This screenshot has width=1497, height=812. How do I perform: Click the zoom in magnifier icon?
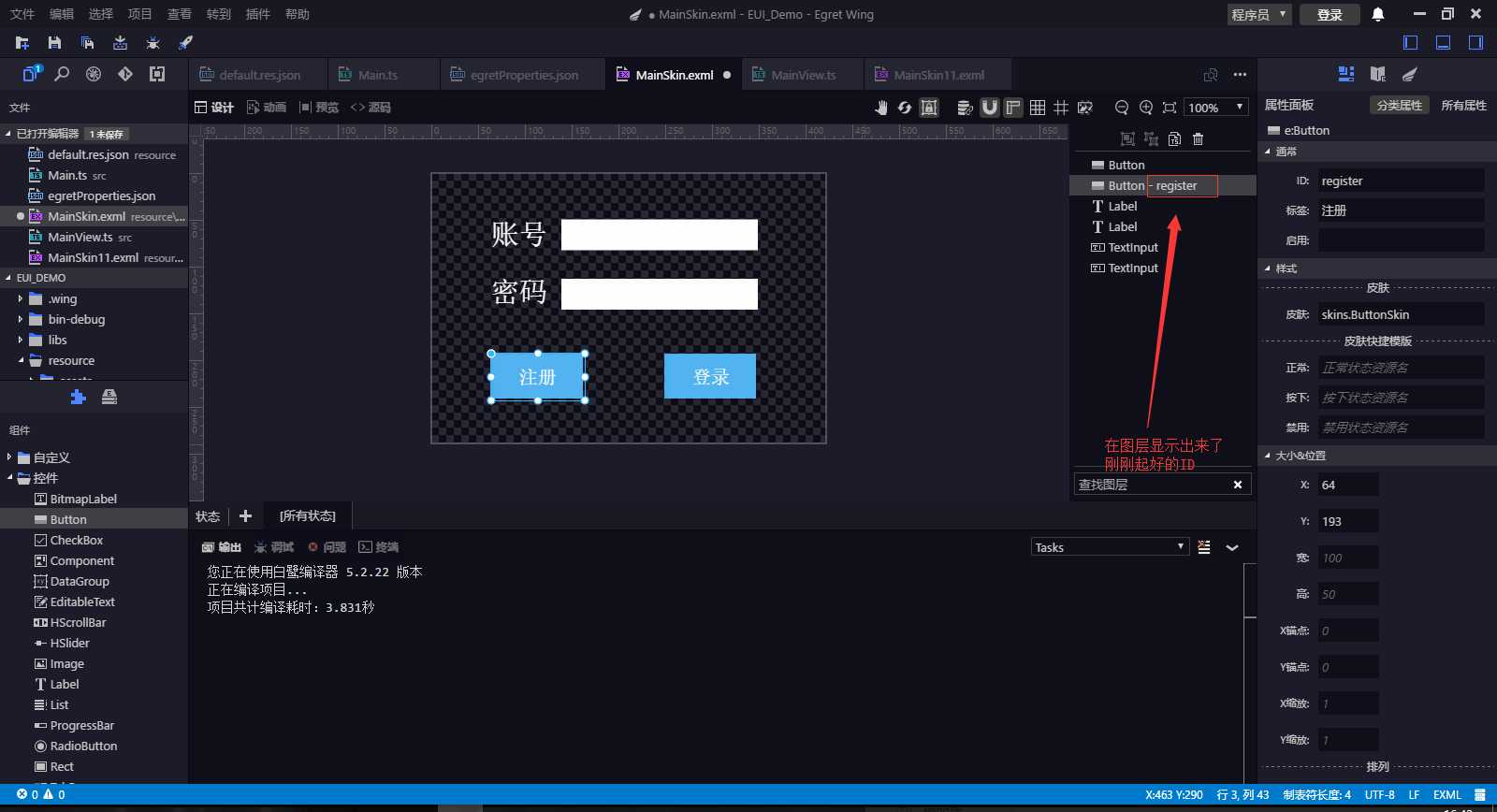[1146, 108]
